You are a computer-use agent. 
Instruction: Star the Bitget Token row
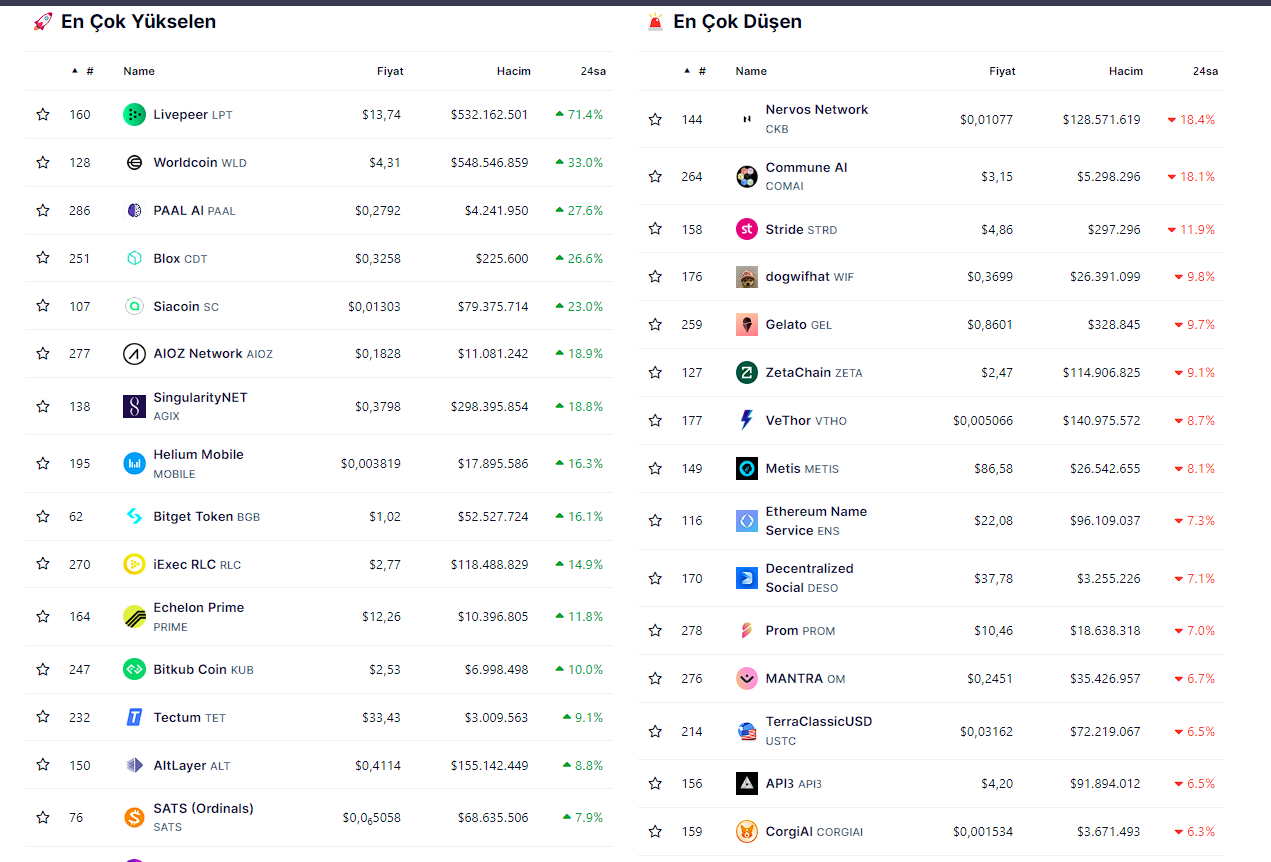click(x=43, y=517)
